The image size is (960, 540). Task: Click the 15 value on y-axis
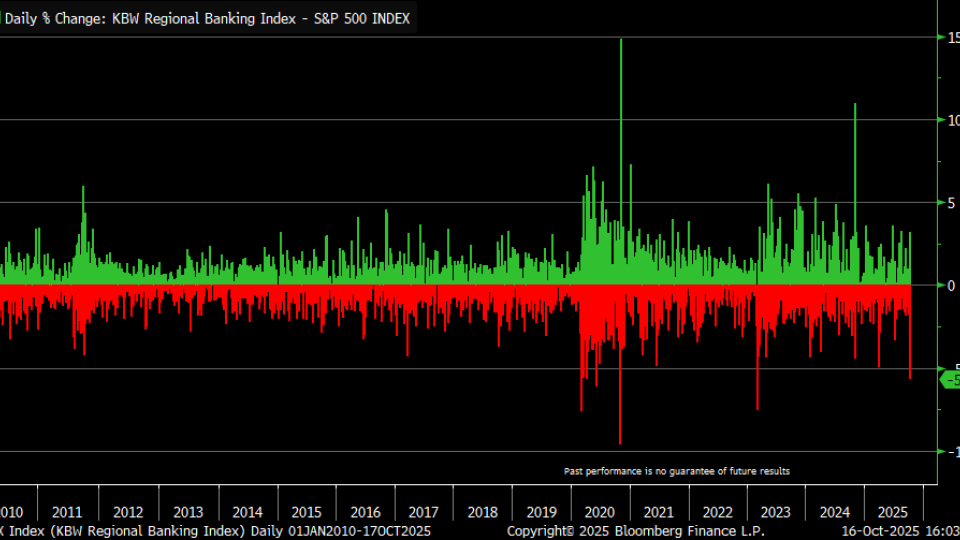(953, 37)
